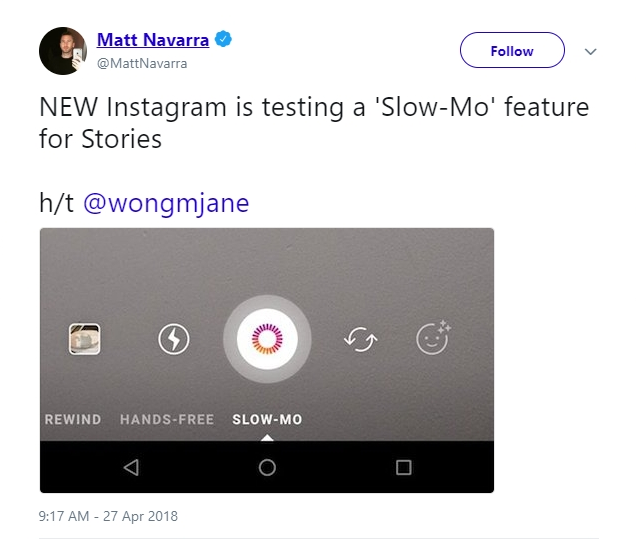This screenshot has height=539, width=636.
Task: Click Matt Navarra's profile avatar
Action: tap(63, 51)
